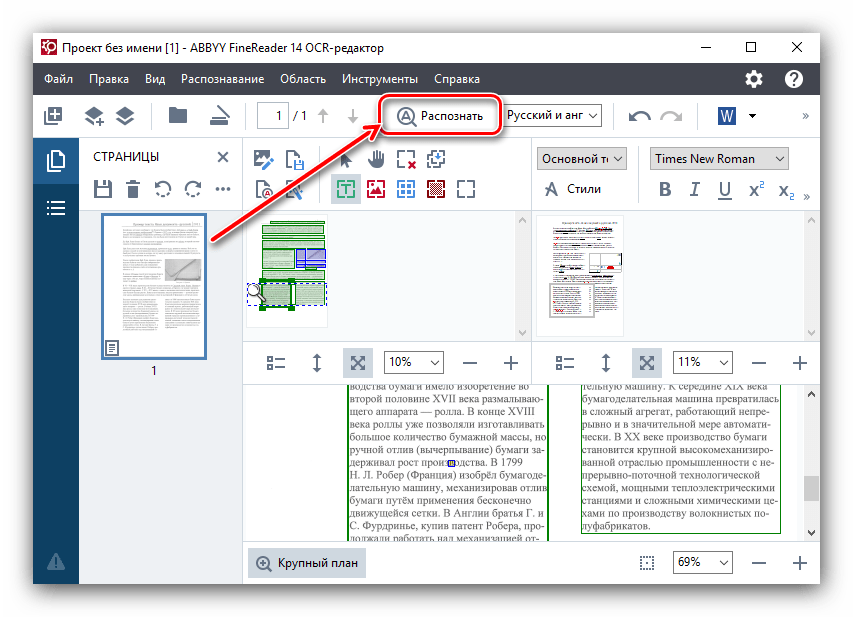Screen dimensions: 853x617
Task: Open the Инструменты menu
Action: click(380, 79)
